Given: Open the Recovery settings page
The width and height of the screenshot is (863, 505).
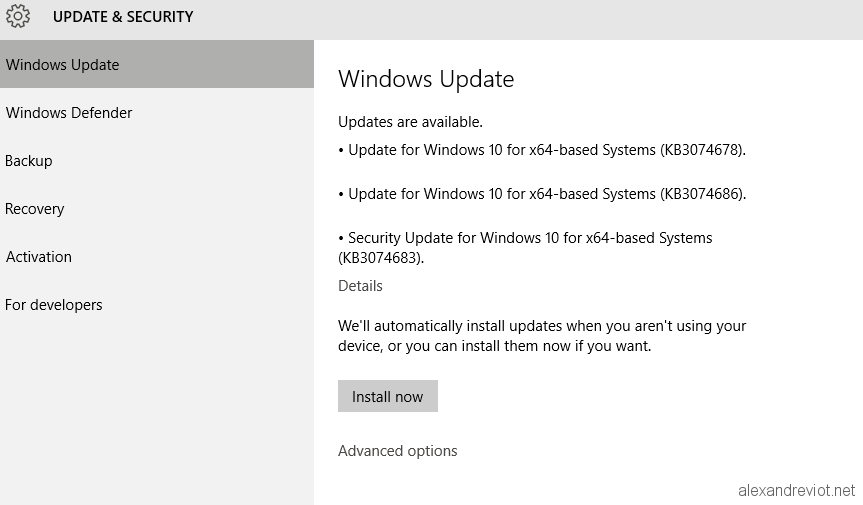Looking at the screenshot, I should (x=157, y=209).
